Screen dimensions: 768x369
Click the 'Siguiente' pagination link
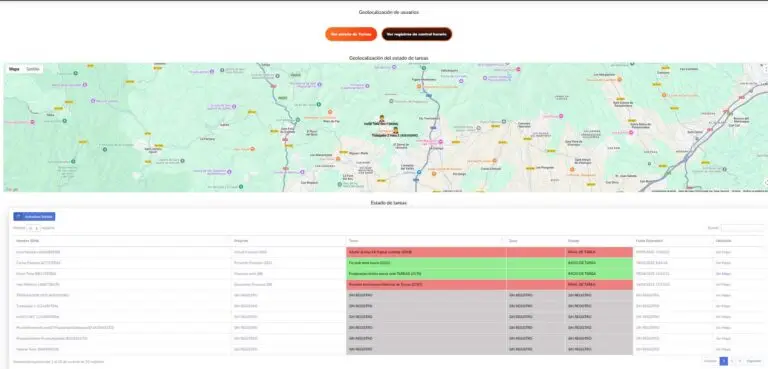click(x=754, y=361)
